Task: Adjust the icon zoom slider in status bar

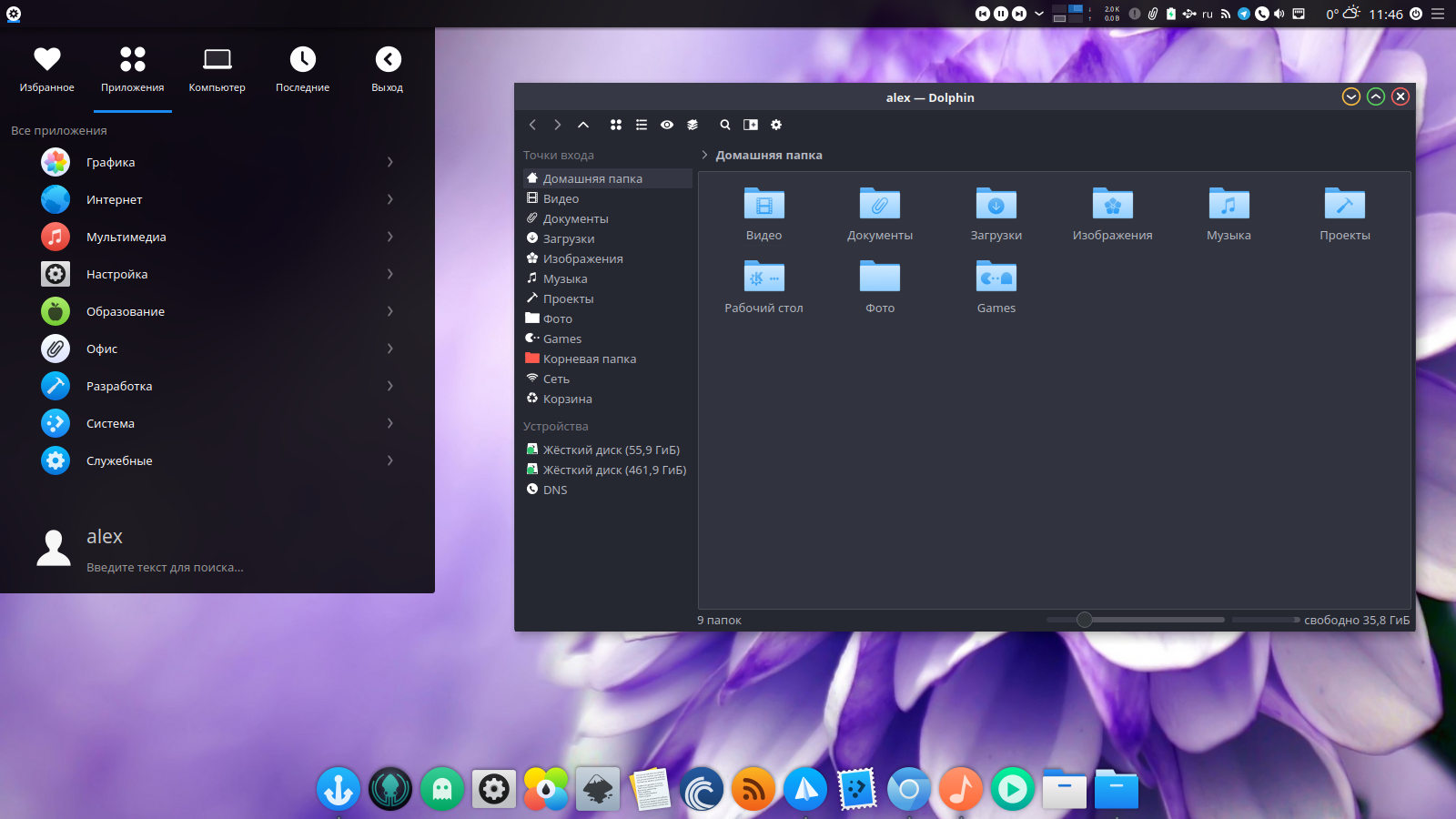Action: pyautogui.click(x=1084, y=620)
